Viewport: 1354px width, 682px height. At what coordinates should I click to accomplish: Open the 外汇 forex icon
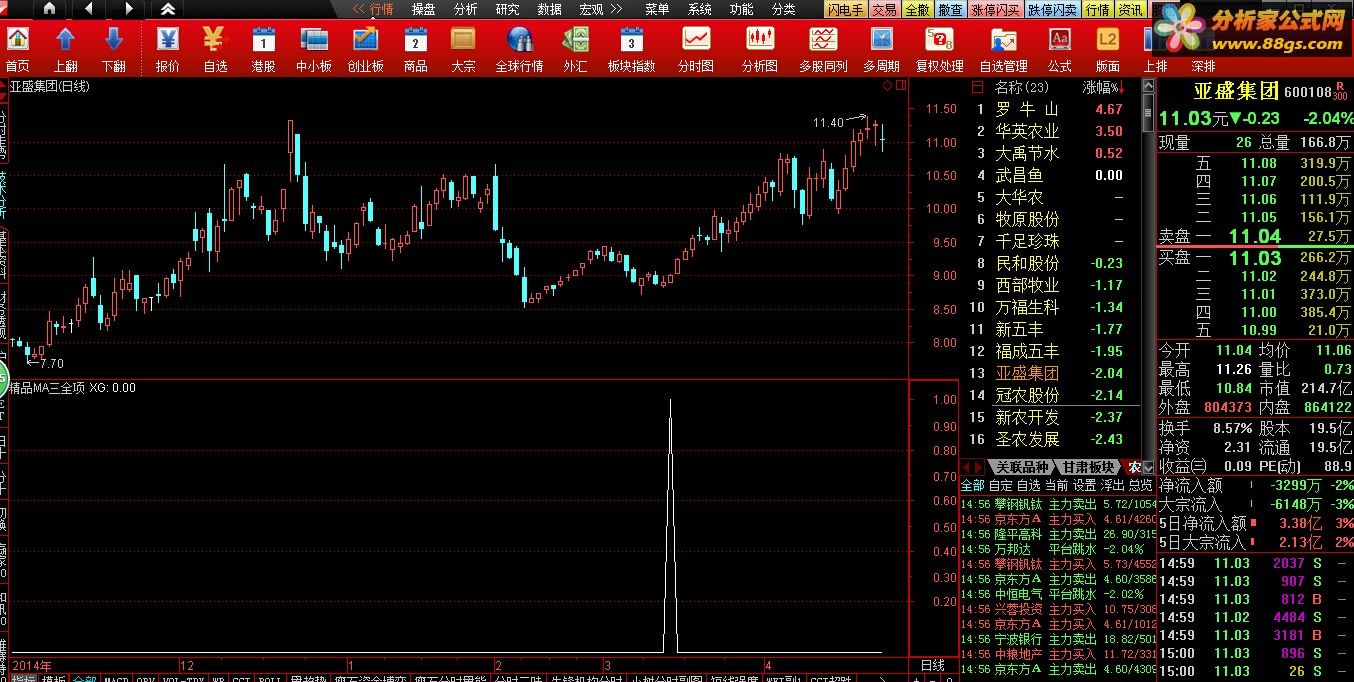pyautogui.click(x=575, y=50)
